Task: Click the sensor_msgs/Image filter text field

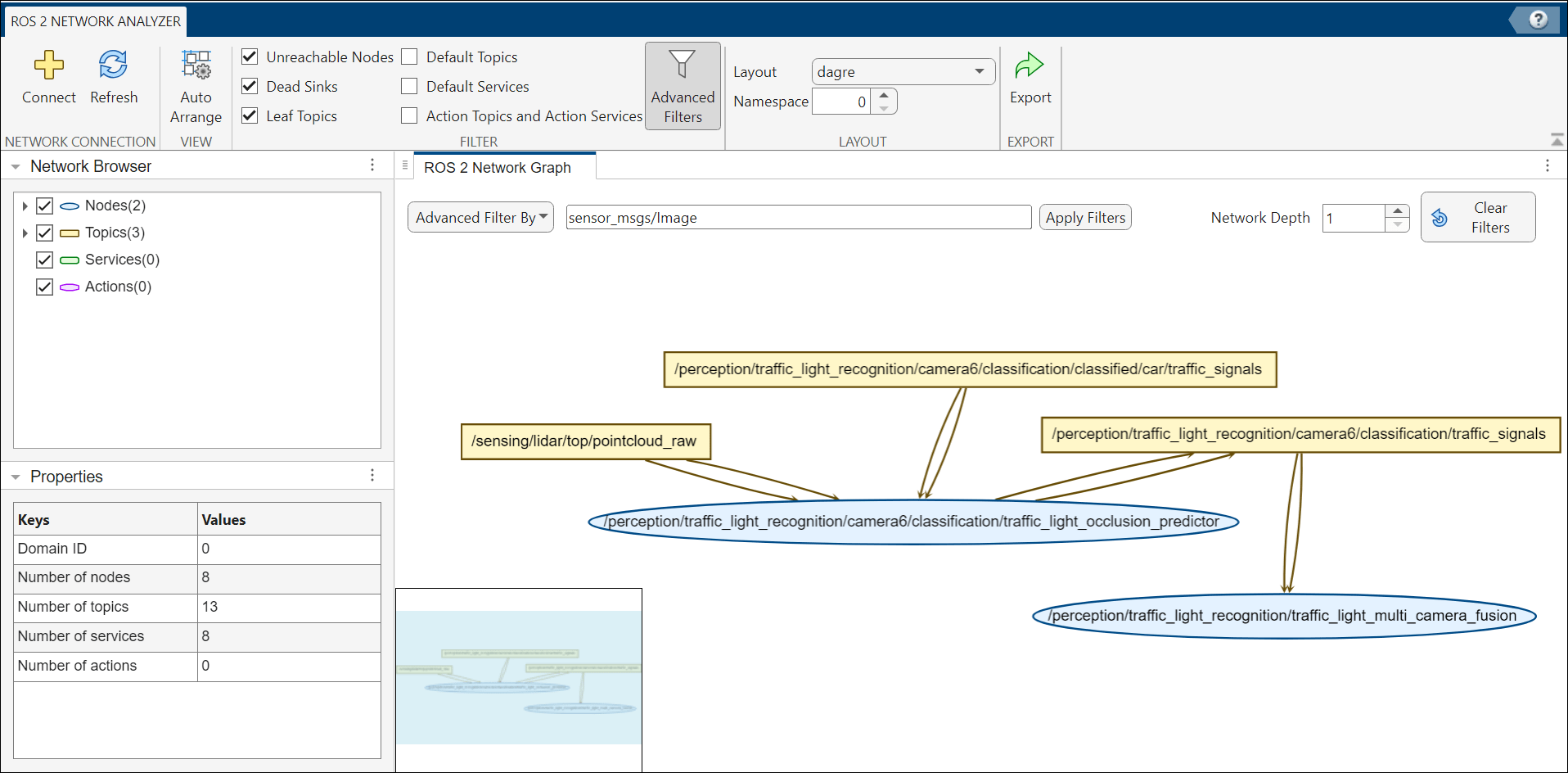Action: coord(798,218)
